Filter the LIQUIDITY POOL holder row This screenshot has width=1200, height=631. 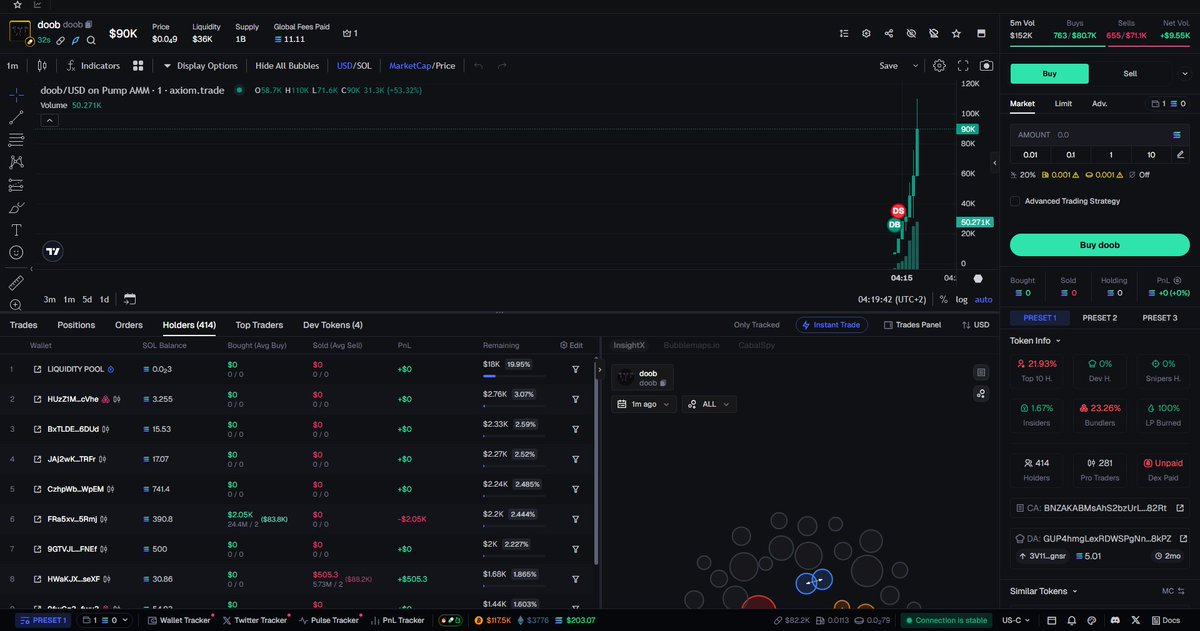click(x=576, y=369)
